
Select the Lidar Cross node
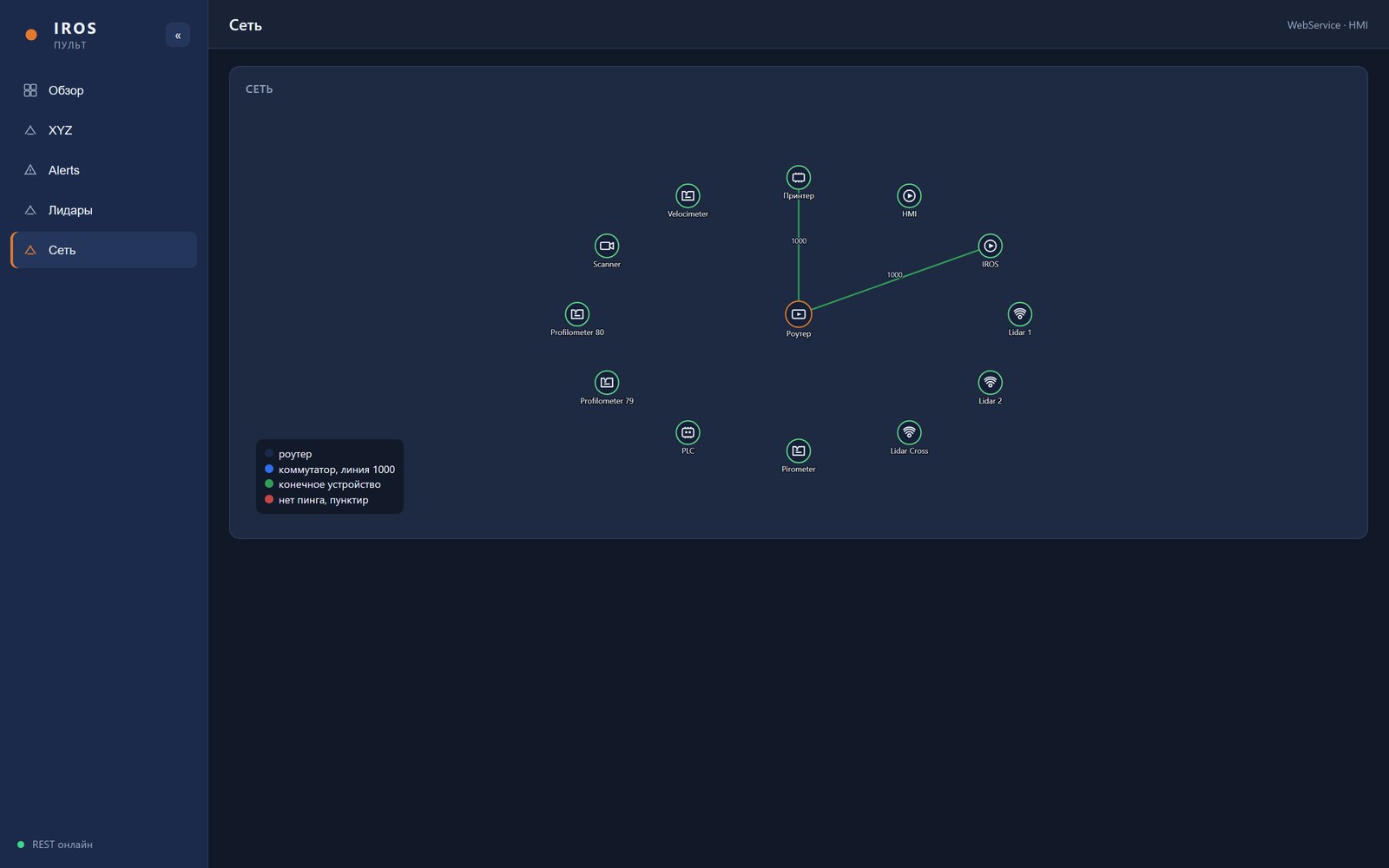tap(909, 431)
